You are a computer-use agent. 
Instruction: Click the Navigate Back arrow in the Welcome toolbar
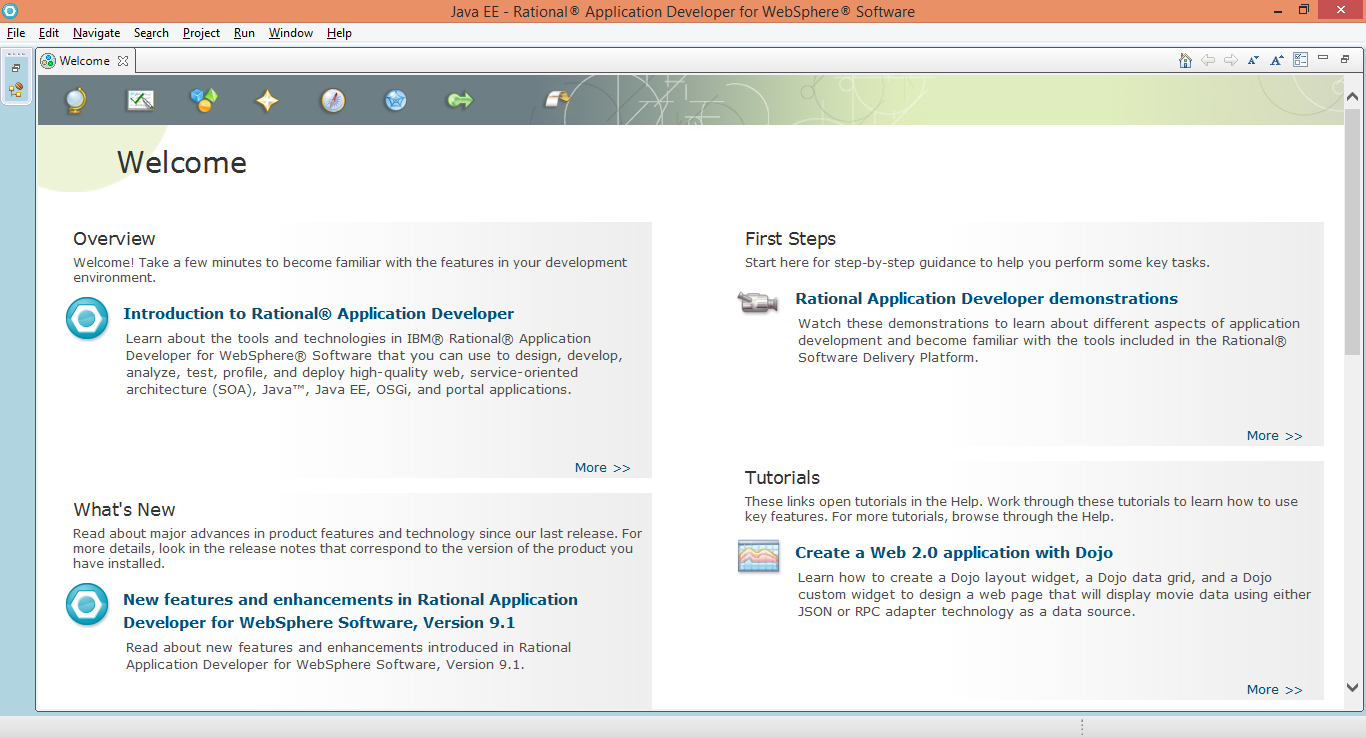[x=1208, y=60]
